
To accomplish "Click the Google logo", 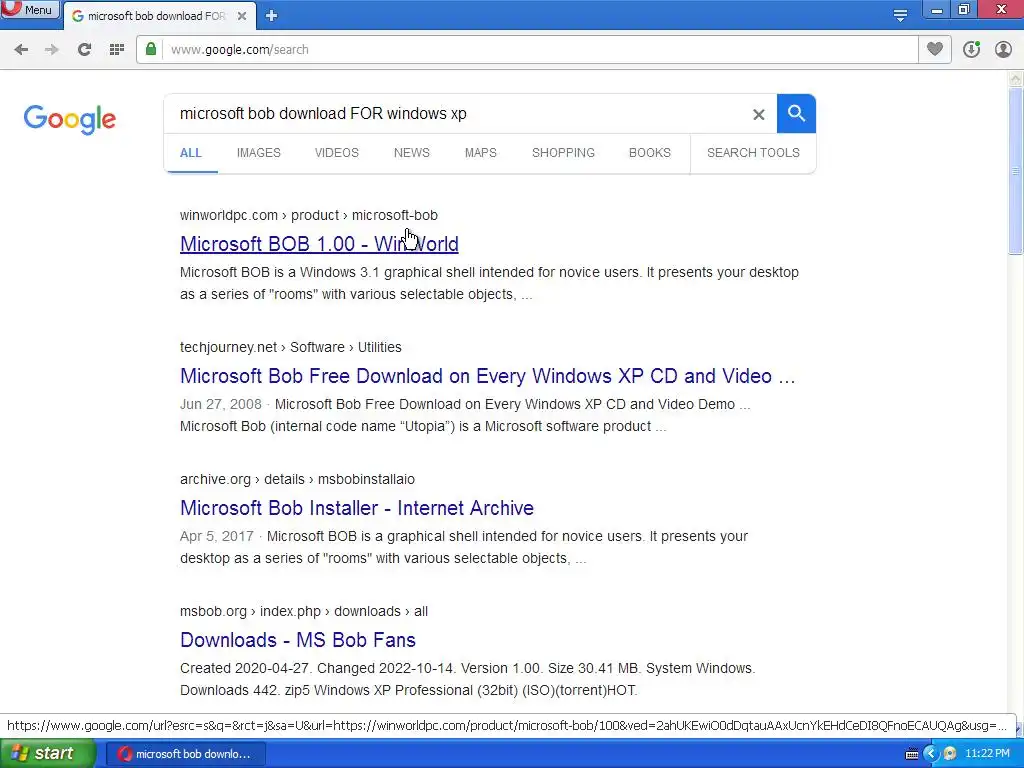I will (70, 120).
